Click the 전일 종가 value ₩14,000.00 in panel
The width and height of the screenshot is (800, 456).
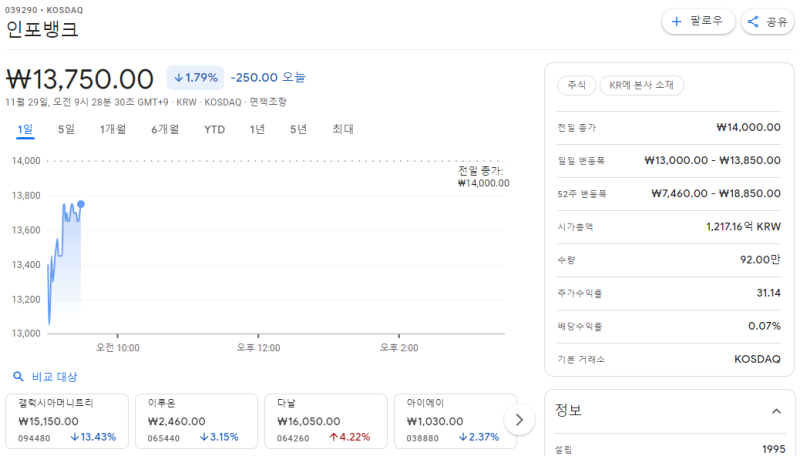point(748,127)
